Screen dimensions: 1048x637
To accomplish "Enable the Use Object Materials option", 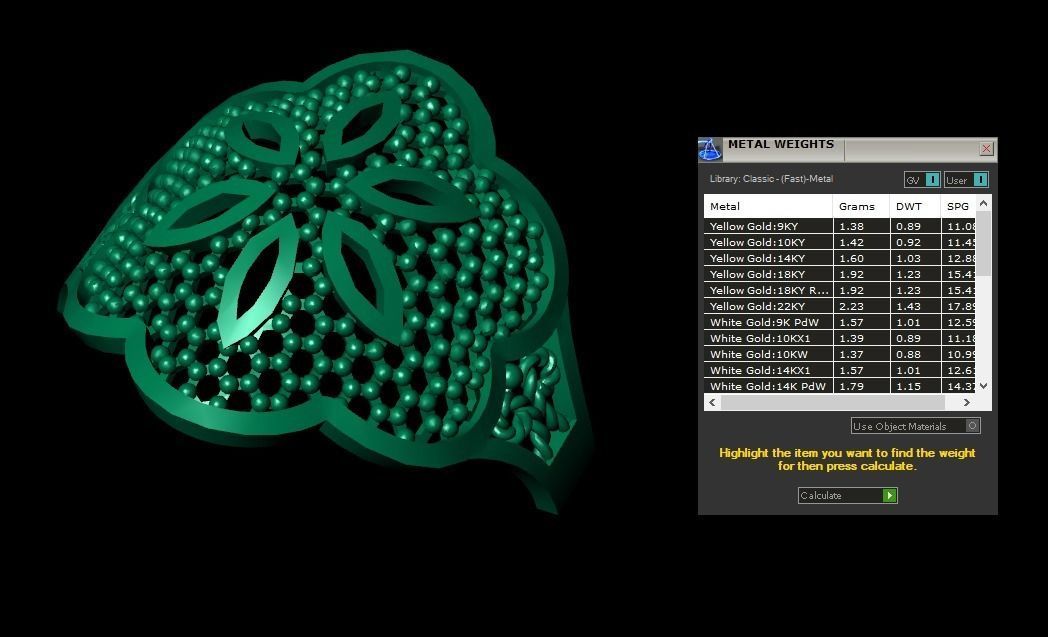I will (x=916, y=426).
